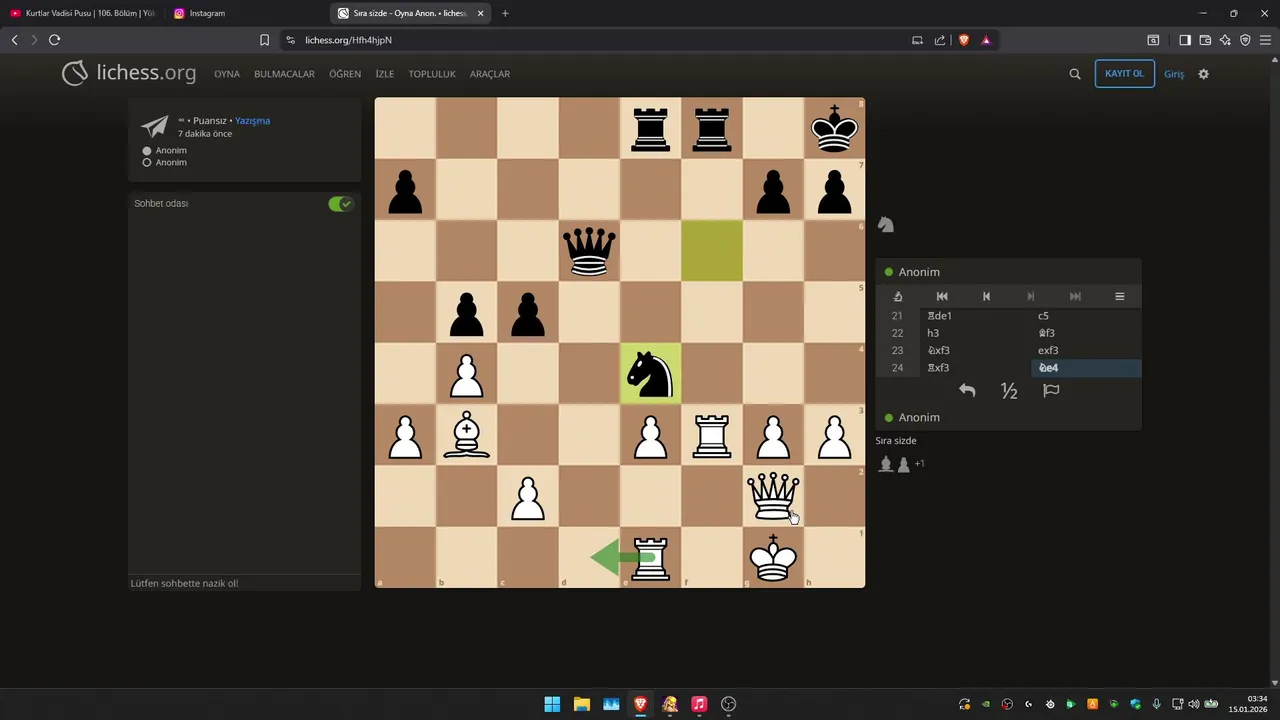Open Brave Shields lion icon
1280x720 pixels.
tap(964, 40)
